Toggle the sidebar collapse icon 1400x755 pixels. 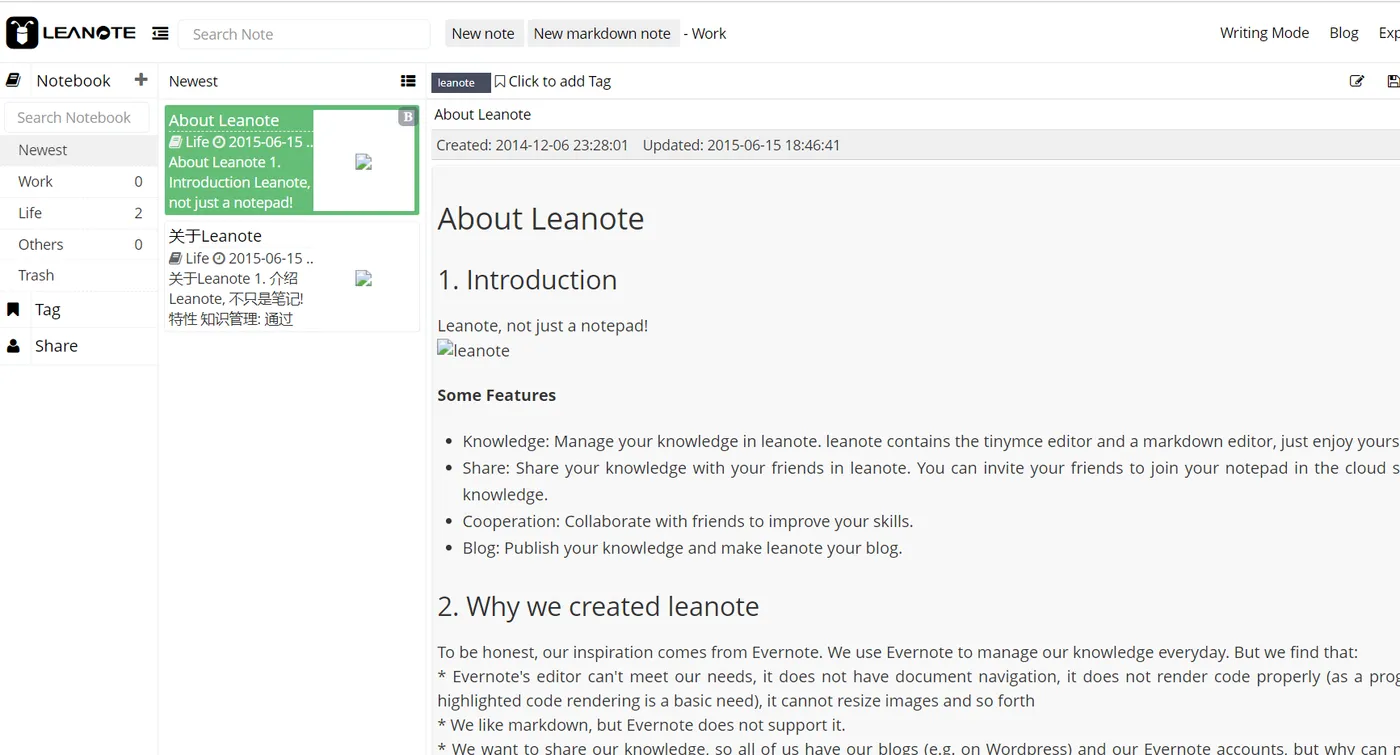pos(160,34)
